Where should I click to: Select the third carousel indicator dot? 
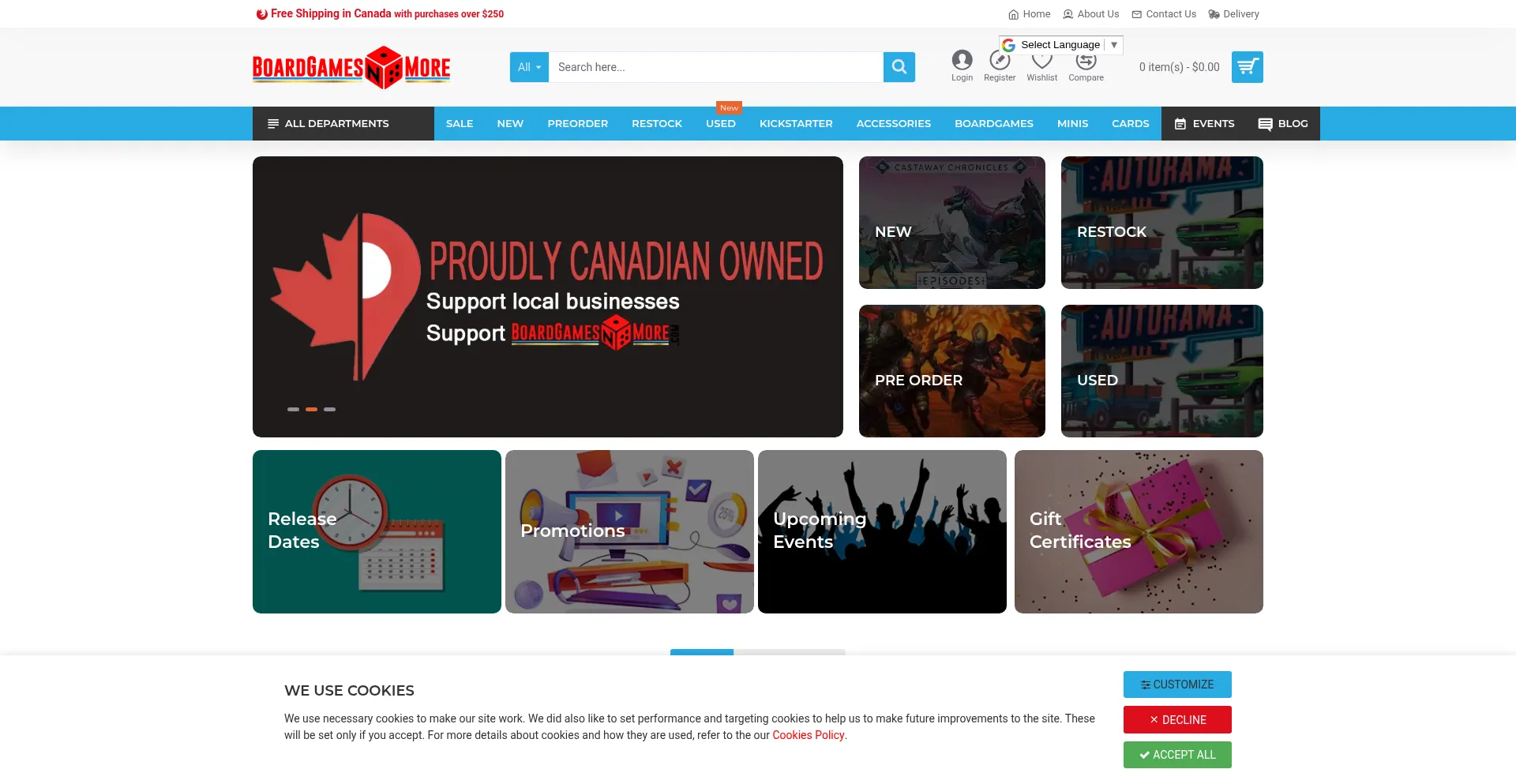click(329, 409)
